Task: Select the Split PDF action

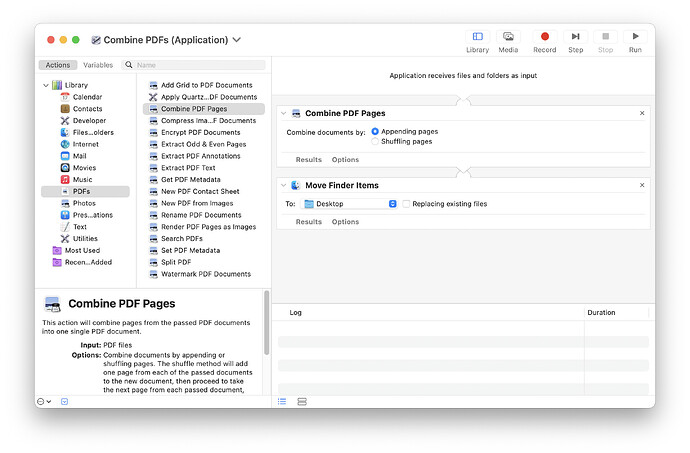Action: click(x=176, y=262)
